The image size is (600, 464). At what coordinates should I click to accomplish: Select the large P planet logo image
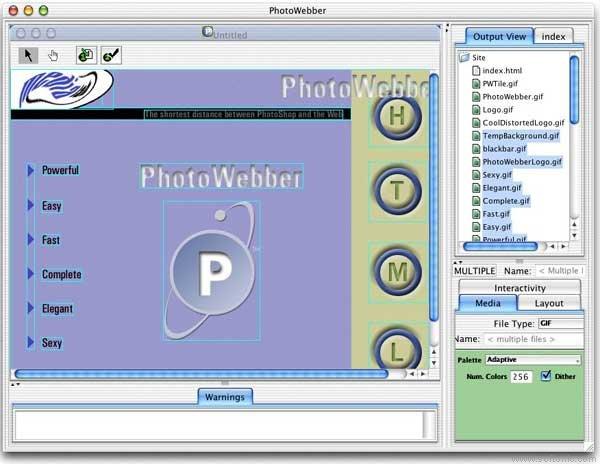tap(212, 270)
